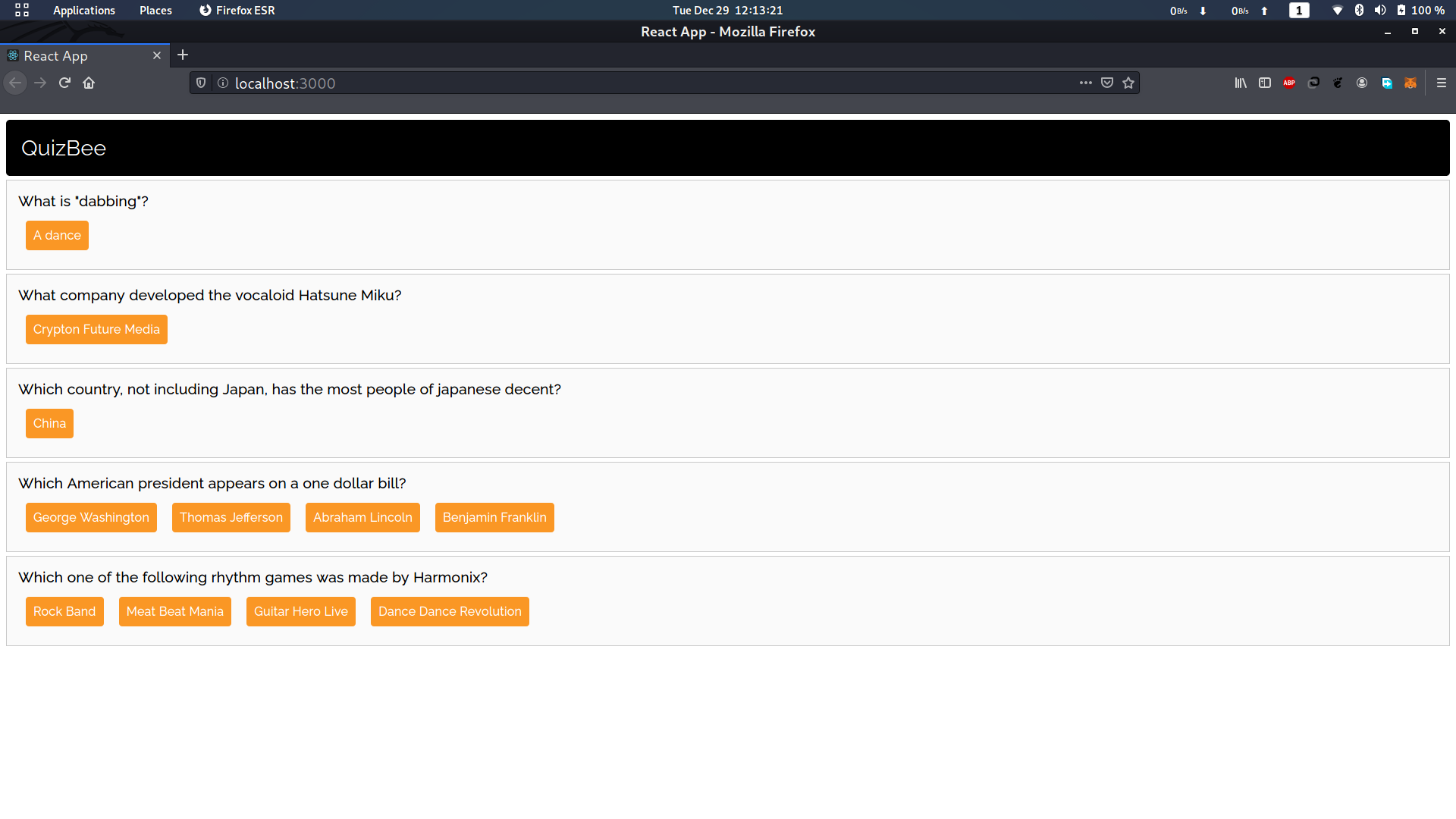Choose George Washington as answer
Screen dimensions: 1456x819
pos(91,518)
